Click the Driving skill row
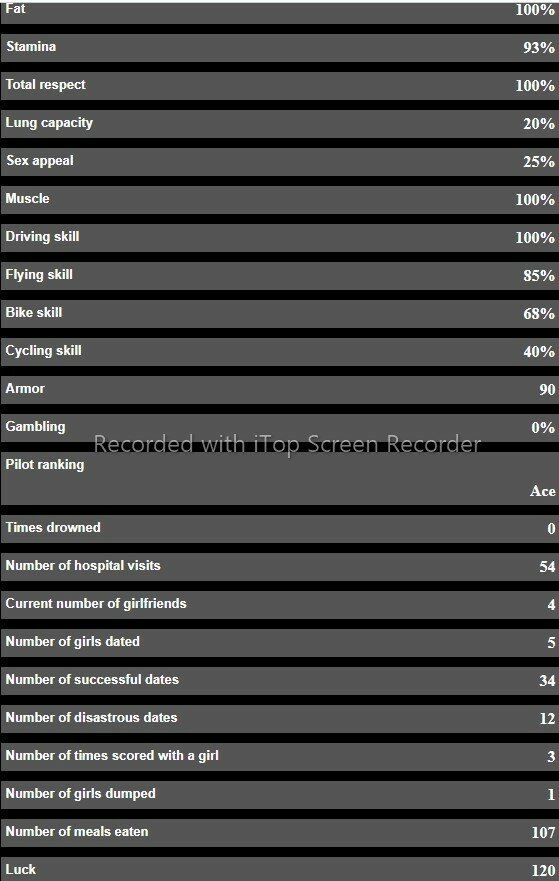This screenshot has height=881, width=559. click(x=279, y=238)
